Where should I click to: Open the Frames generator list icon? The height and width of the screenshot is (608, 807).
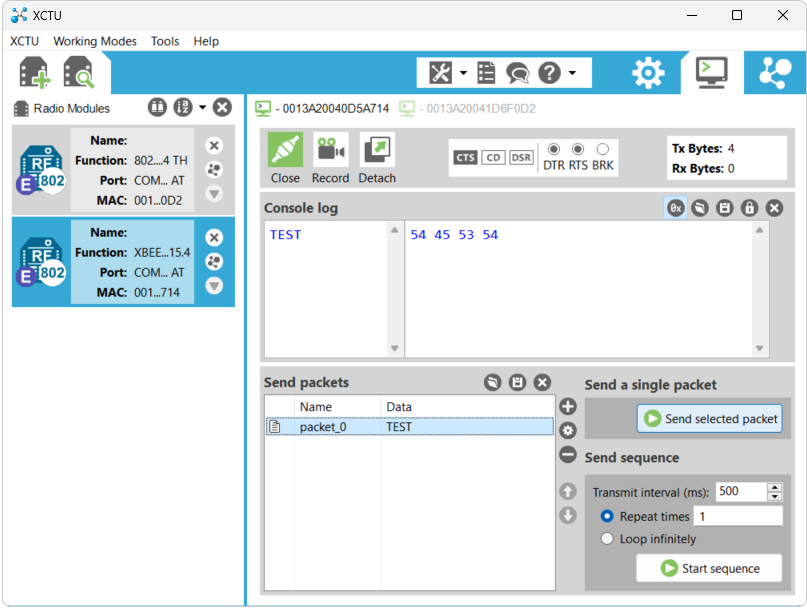point(486,73)
